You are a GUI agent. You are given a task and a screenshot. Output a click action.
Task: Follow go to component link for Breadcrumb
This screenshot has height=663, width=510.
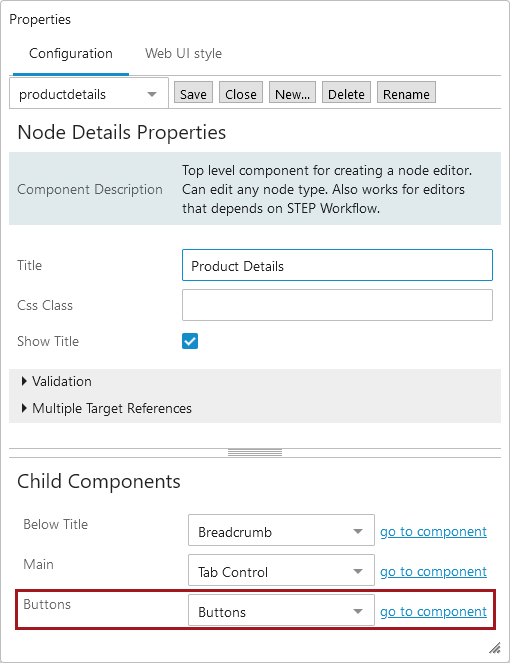coord(433,531)
